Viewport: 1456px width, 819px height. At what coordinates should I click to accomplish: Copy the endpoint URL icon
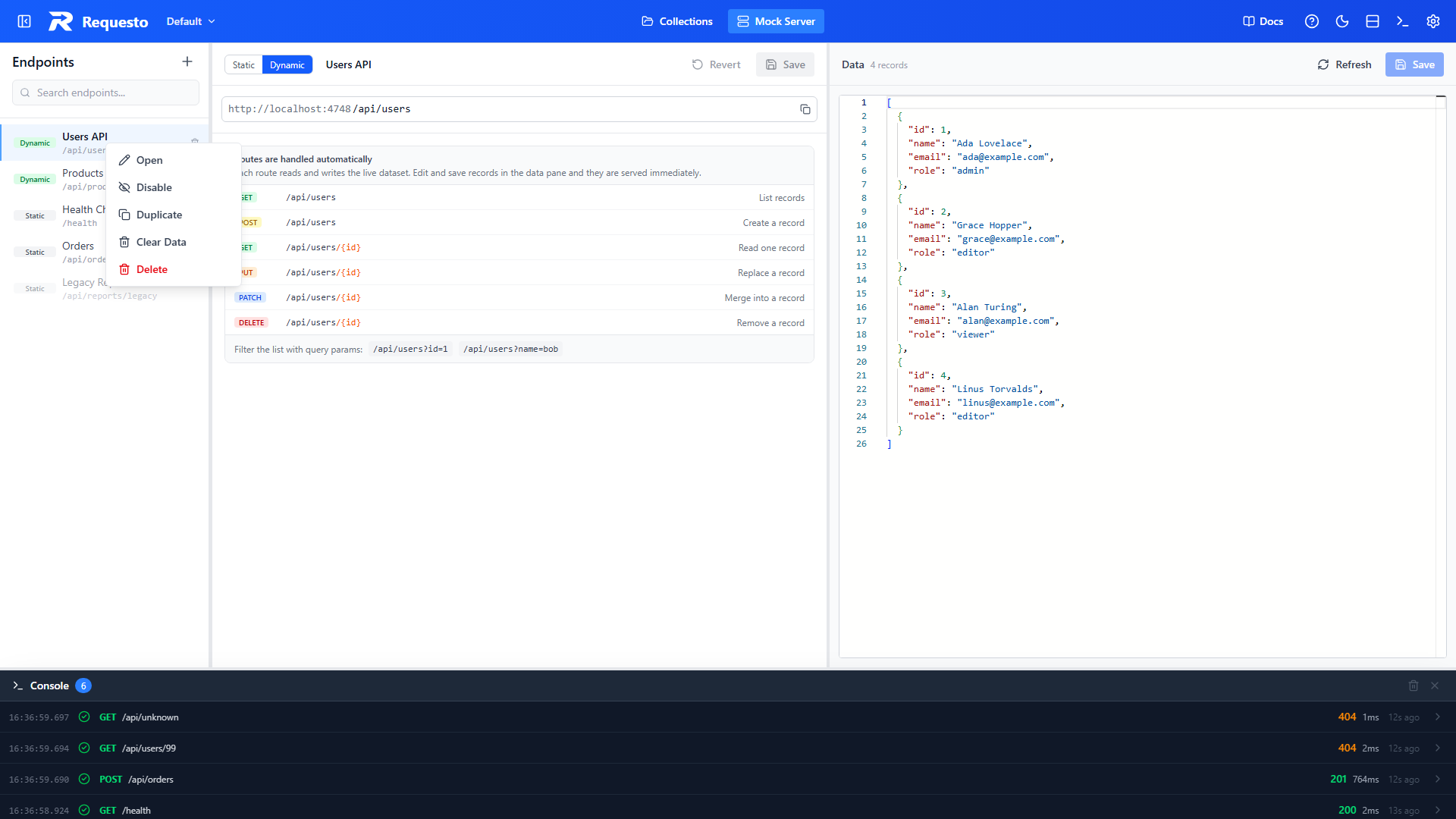[x=805, y=109]
